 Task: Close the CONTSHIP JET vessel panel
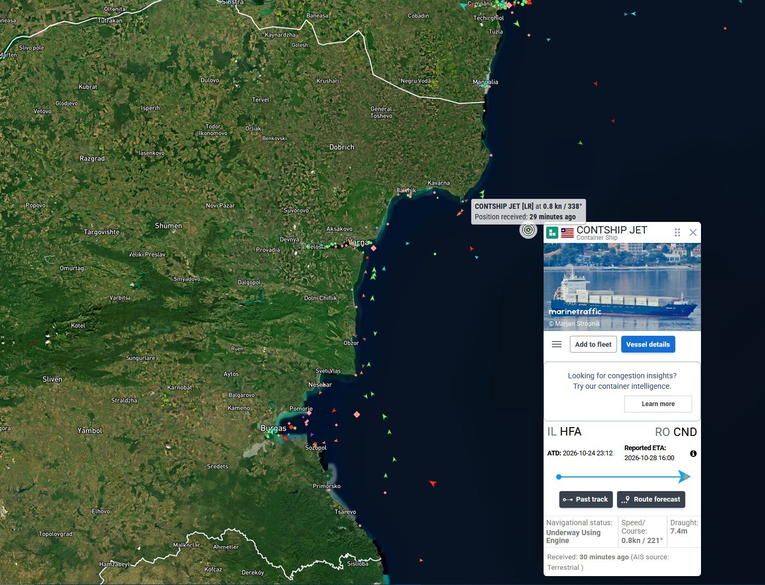point(693,233)
